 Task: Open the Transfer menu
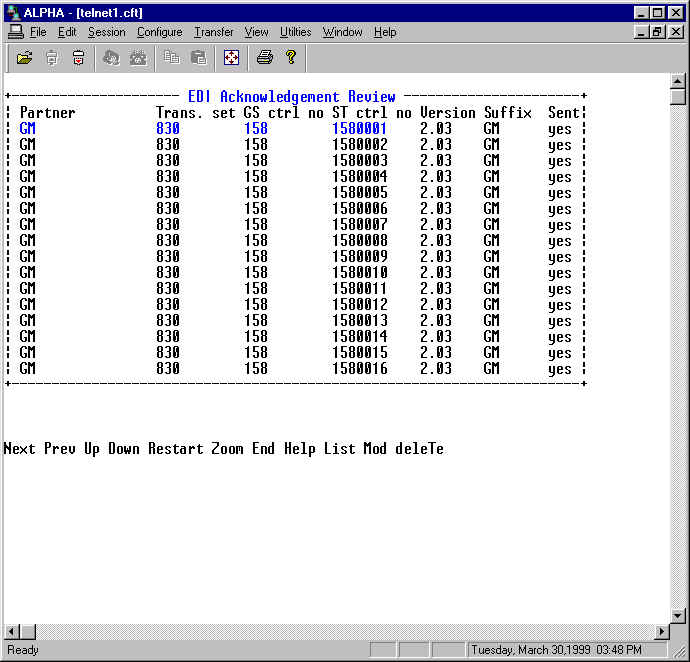tap(213, 32)
